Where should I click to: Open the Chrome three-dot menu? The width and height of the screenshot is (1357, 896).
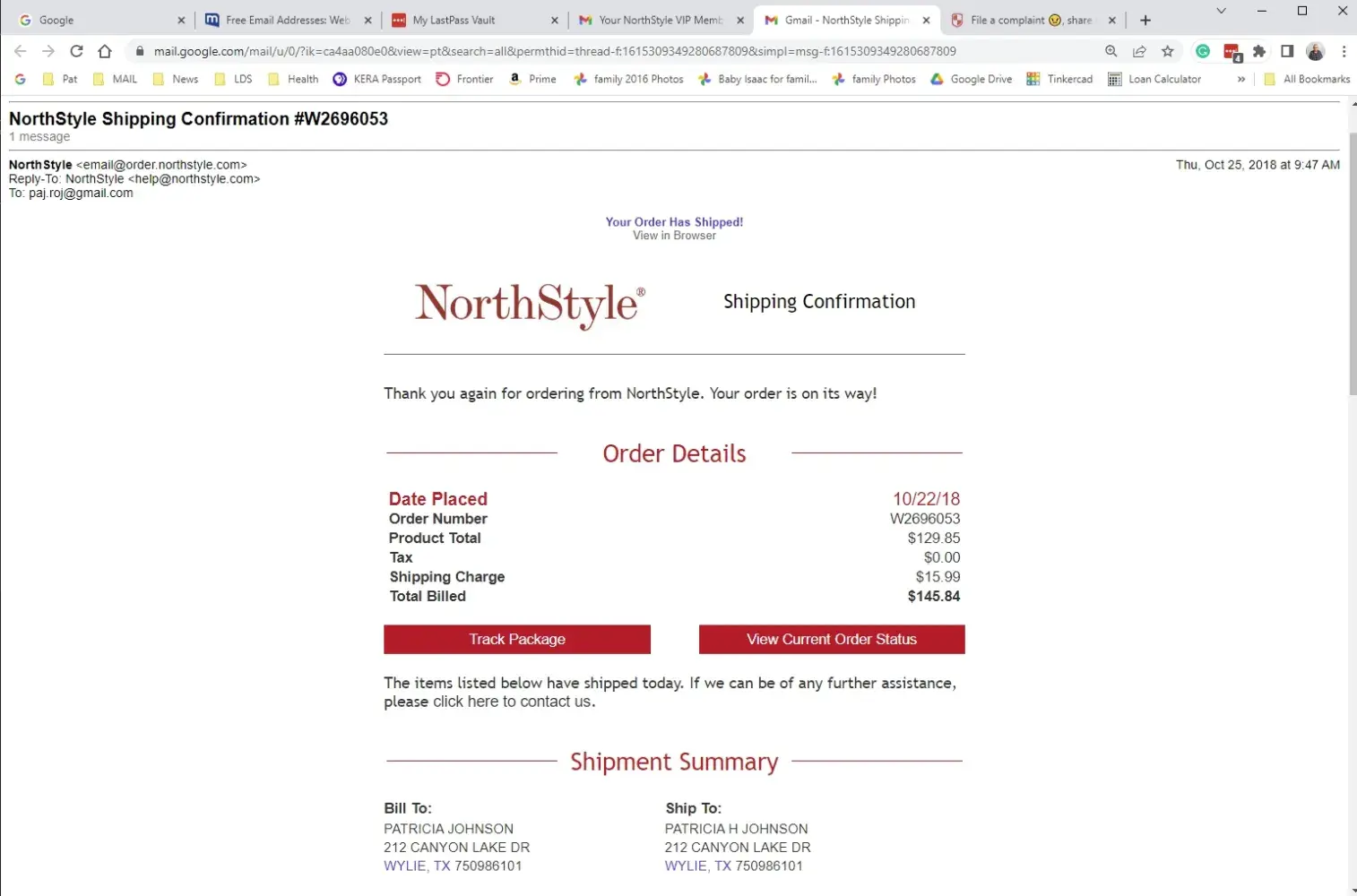click(x=1344, y=51)
